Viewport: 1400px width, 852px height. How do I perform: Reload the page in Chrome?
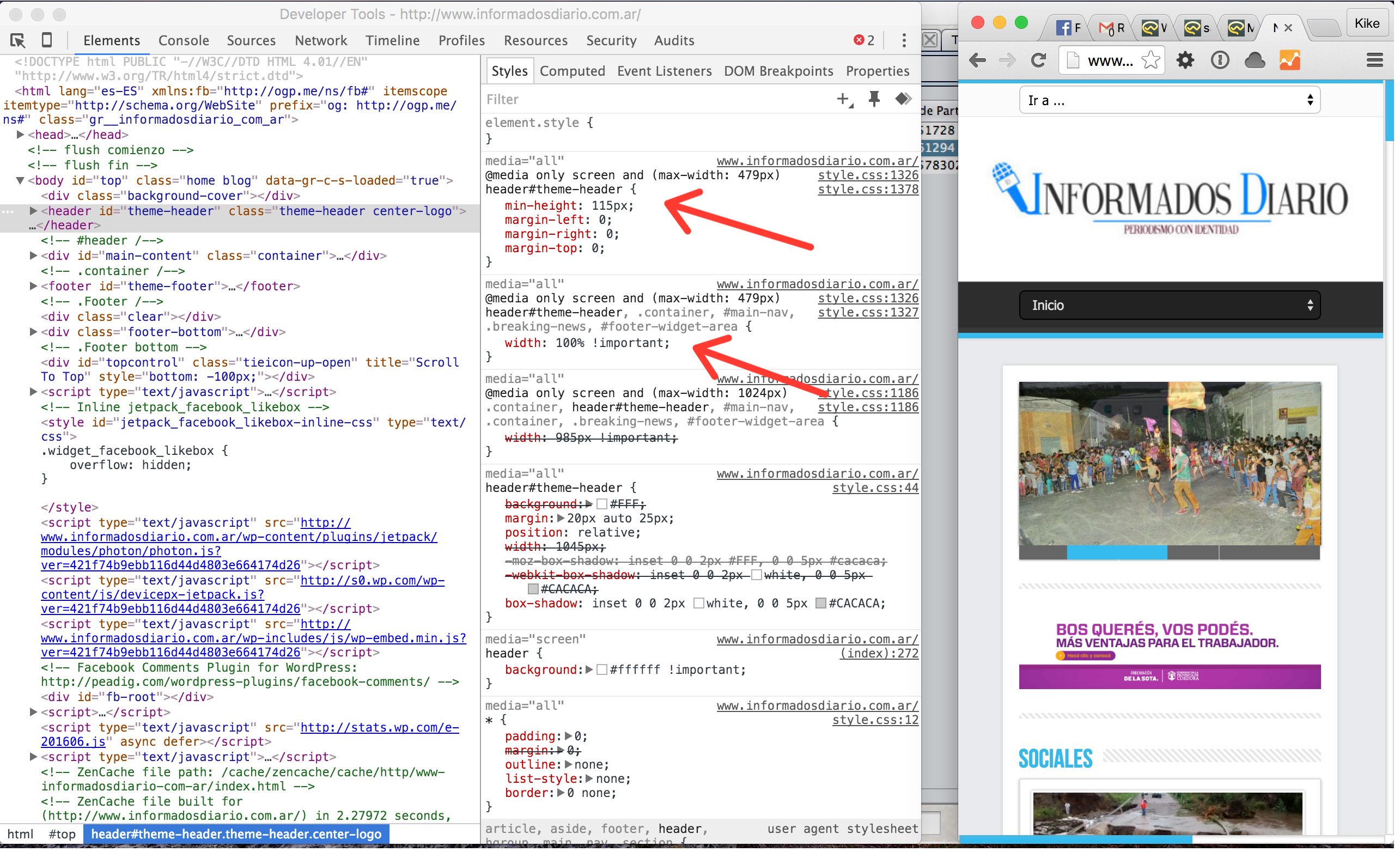coord(1038,60)
